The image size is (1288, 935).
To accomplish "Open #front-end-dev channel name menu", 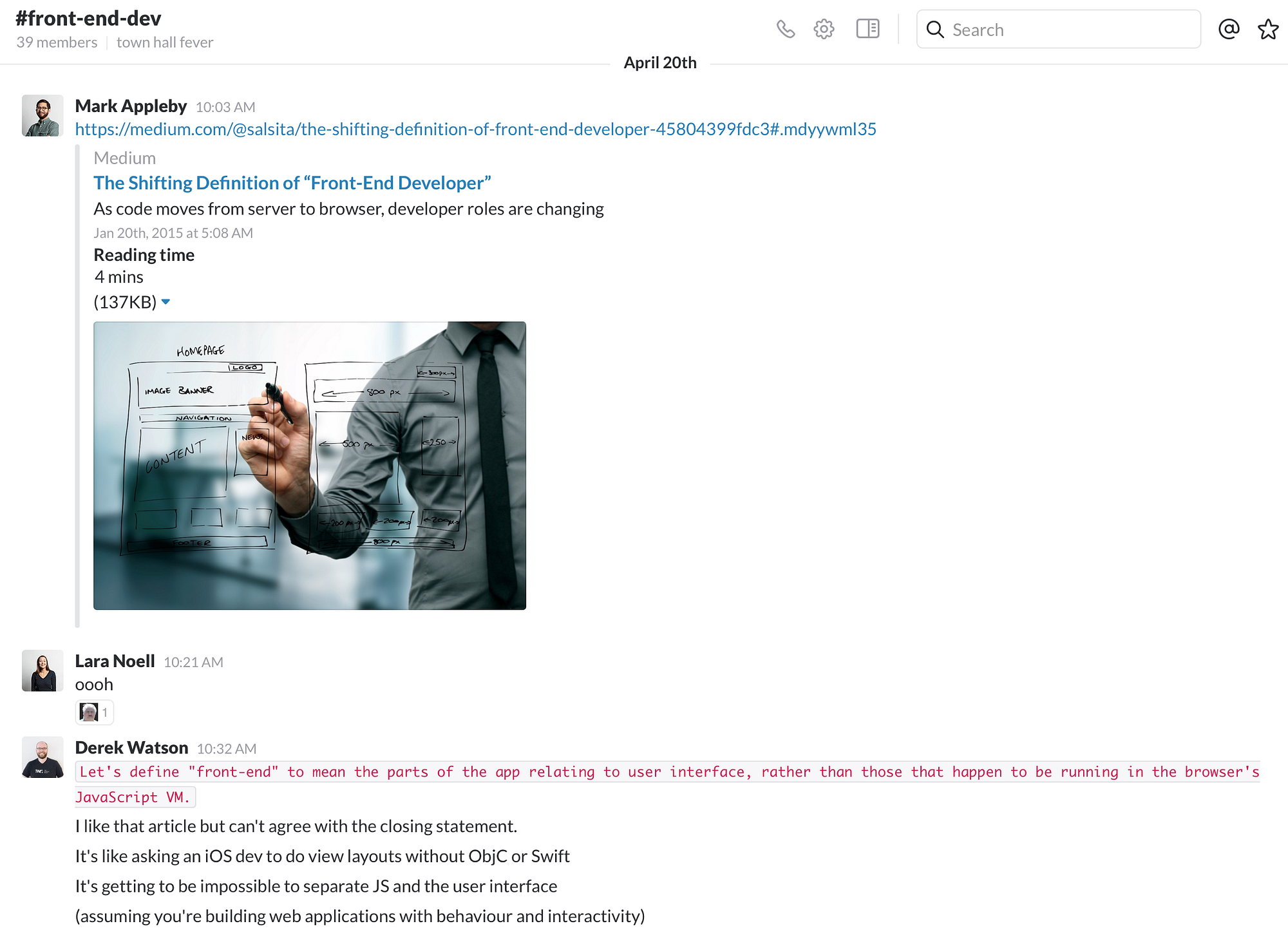I will click(88, 19).
